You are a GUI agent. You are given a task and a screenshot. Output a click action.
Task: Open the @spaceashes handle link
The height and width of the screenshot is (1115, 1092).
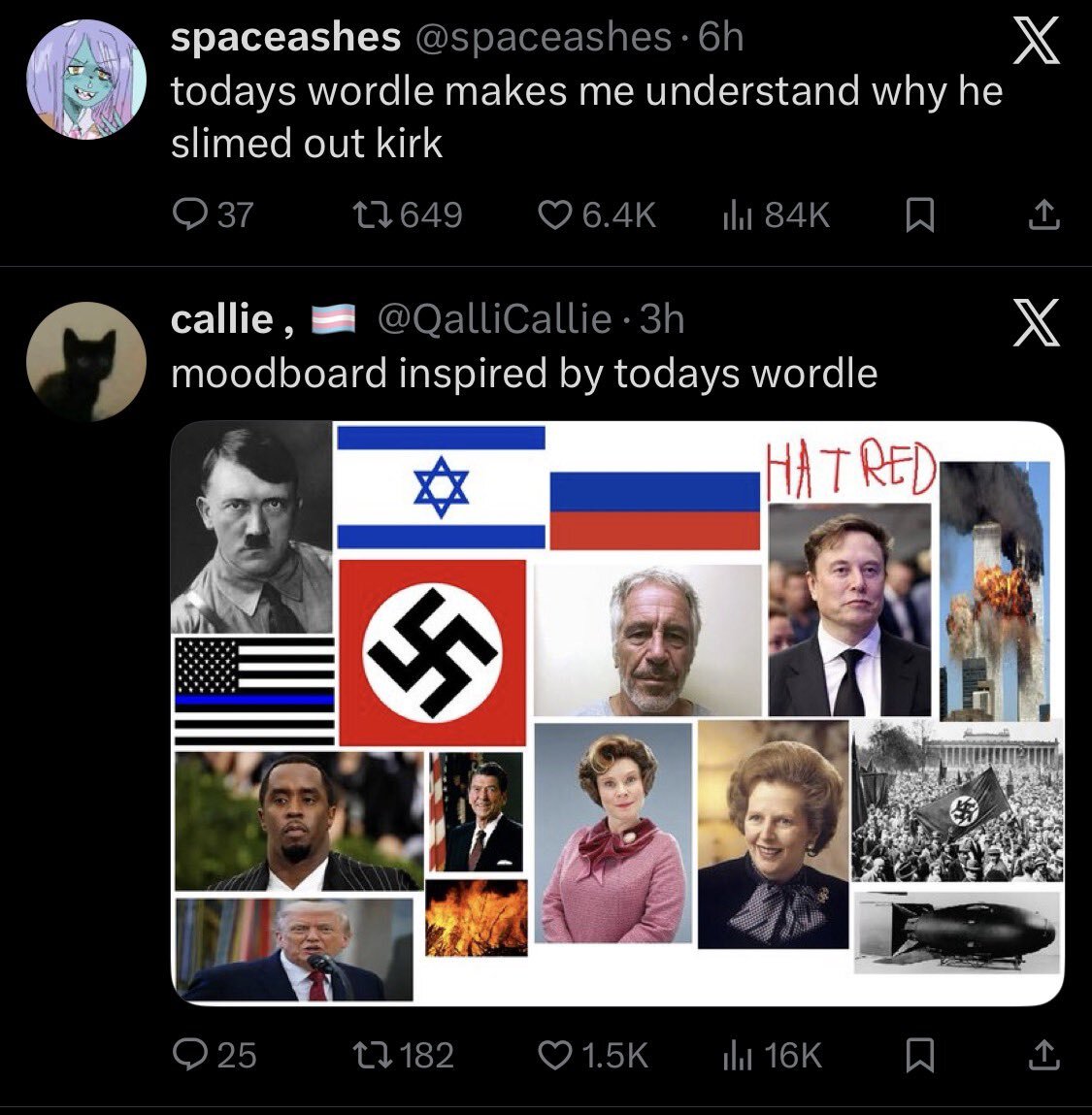[544, 39]
